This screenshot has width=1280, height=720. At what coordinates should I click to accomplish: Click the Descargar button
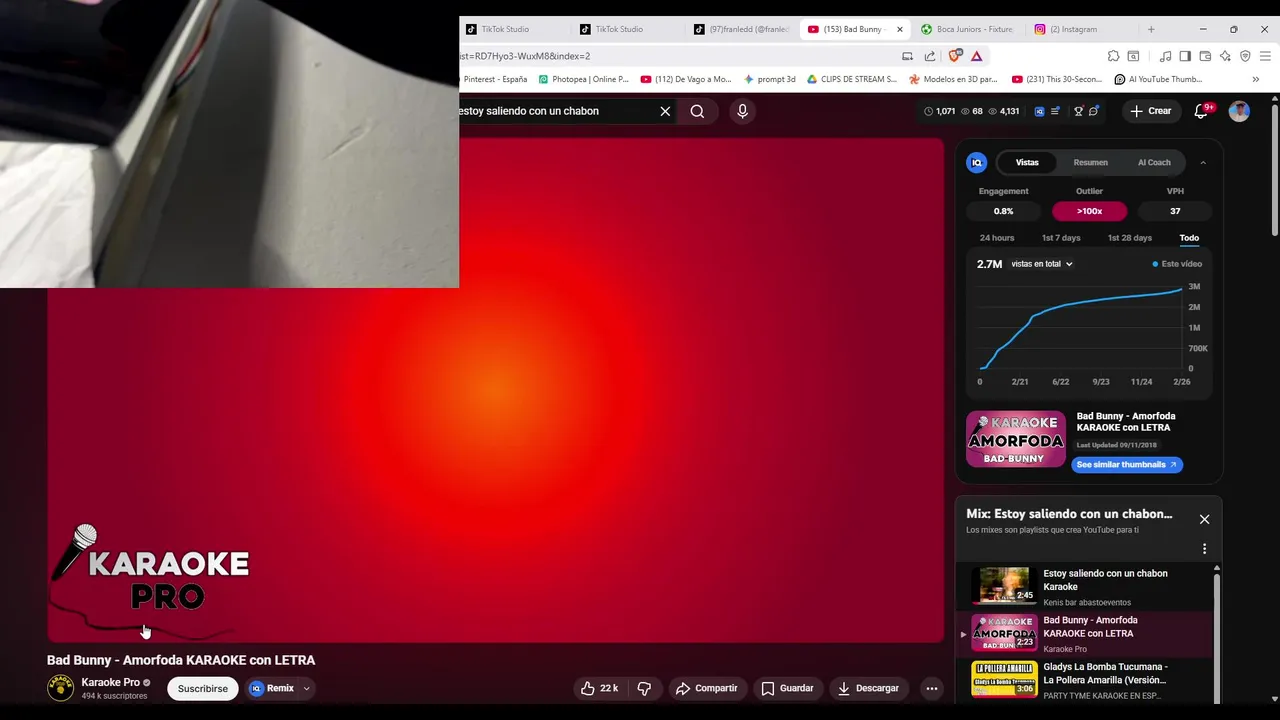pos(868,688)
